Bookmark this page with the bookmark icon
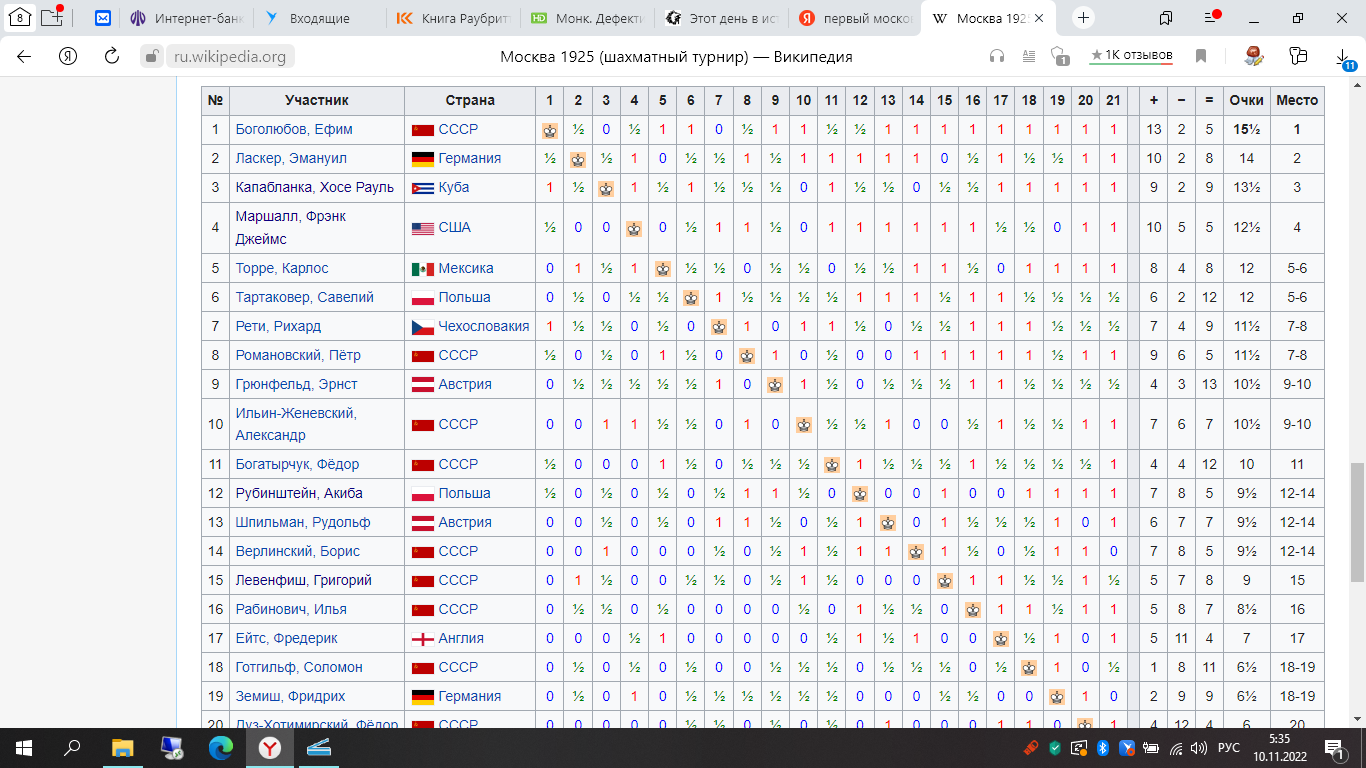Image resolution: width=1366 pixels, height=768 pixels. (1201, 56)
